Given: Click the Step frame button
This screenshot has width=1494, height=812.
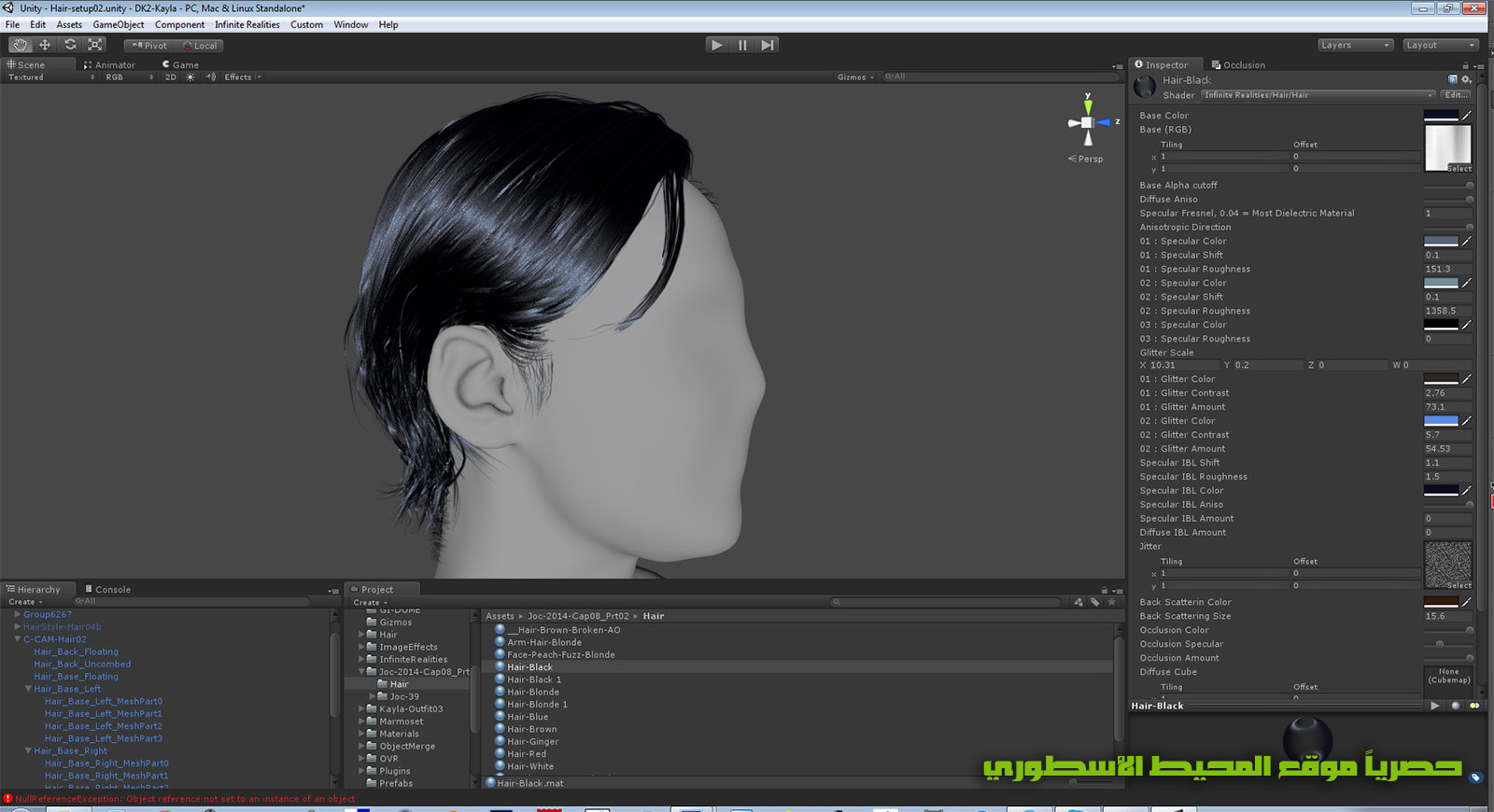Looking at the screenshot, I should click(768, 45).
